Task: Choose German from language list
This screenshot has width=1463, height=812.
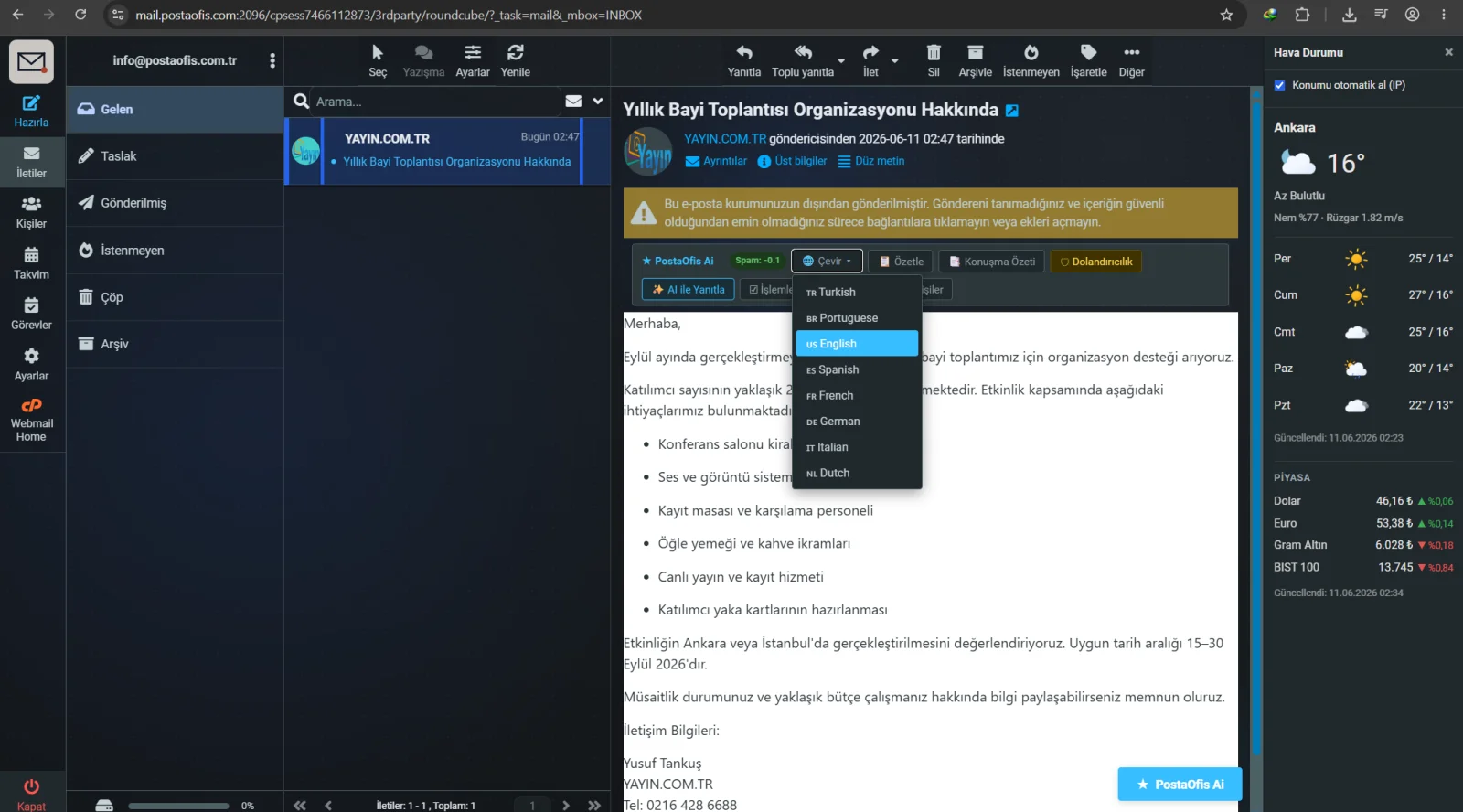Action: point(857,422)
